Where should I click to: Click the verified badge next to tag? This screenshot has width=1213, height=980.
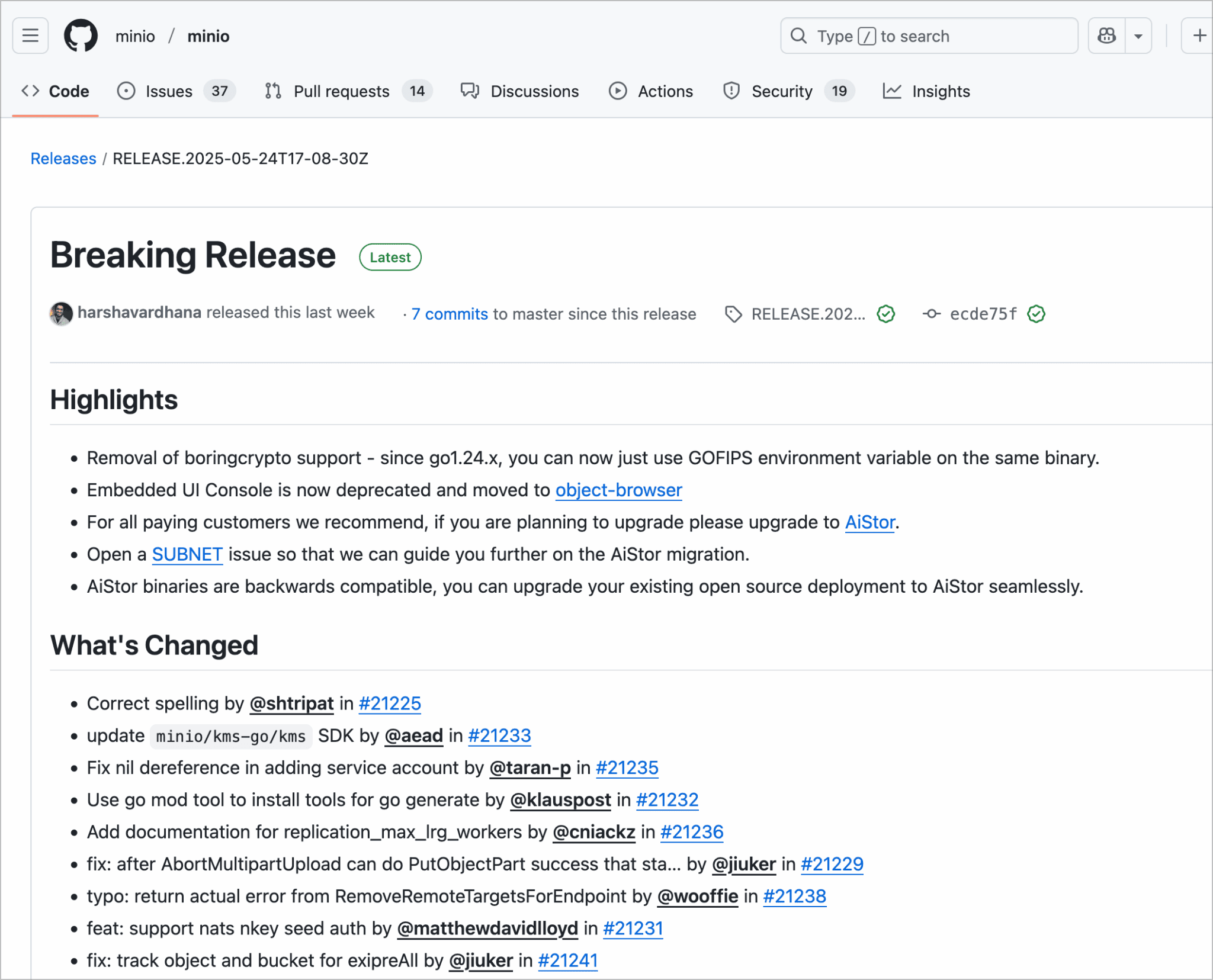885,314
